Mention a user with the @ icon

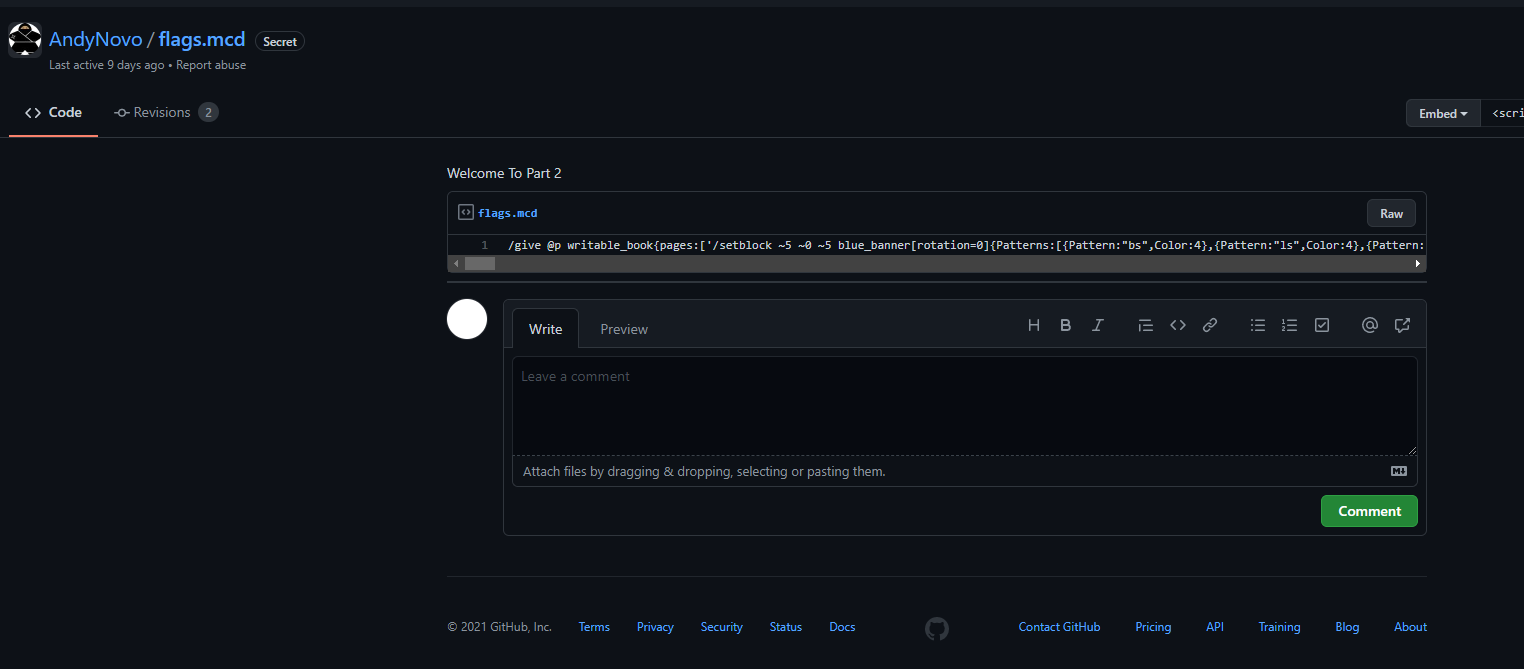click(1370, 325)
